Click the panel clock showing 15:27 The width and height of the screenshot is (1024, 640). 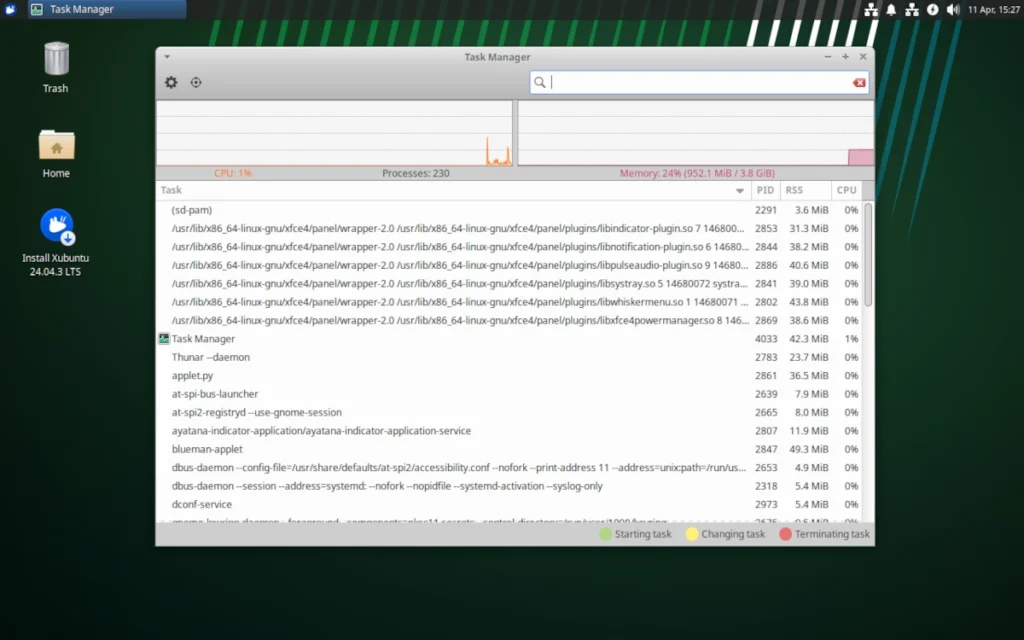click(993, 9)
